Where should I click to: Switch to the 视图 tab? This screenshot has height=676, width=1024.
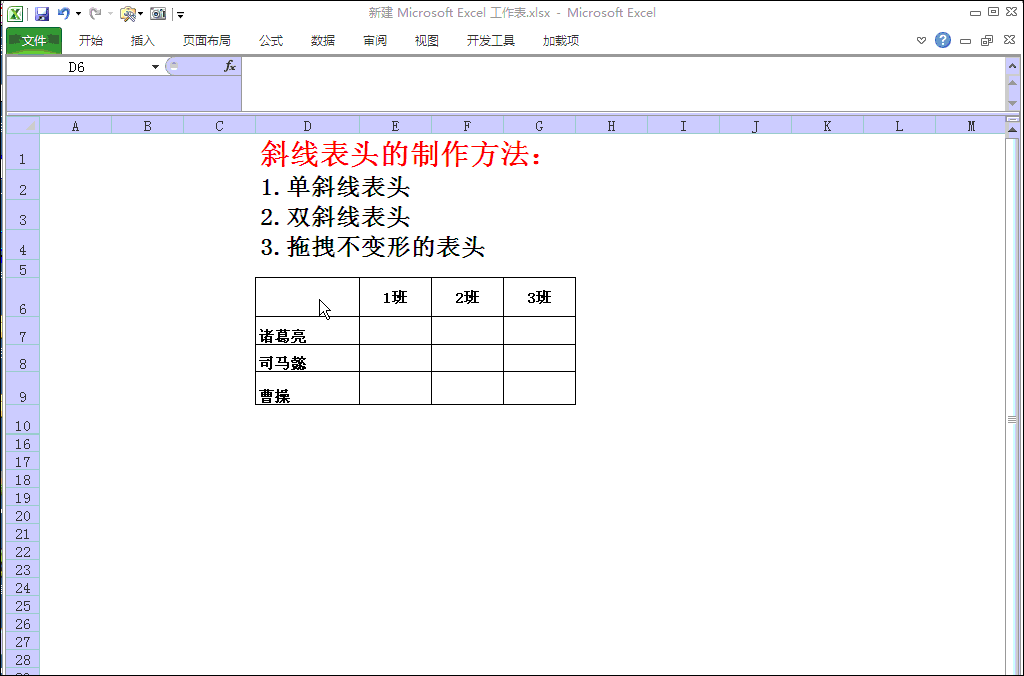click(x=426, y=40)
